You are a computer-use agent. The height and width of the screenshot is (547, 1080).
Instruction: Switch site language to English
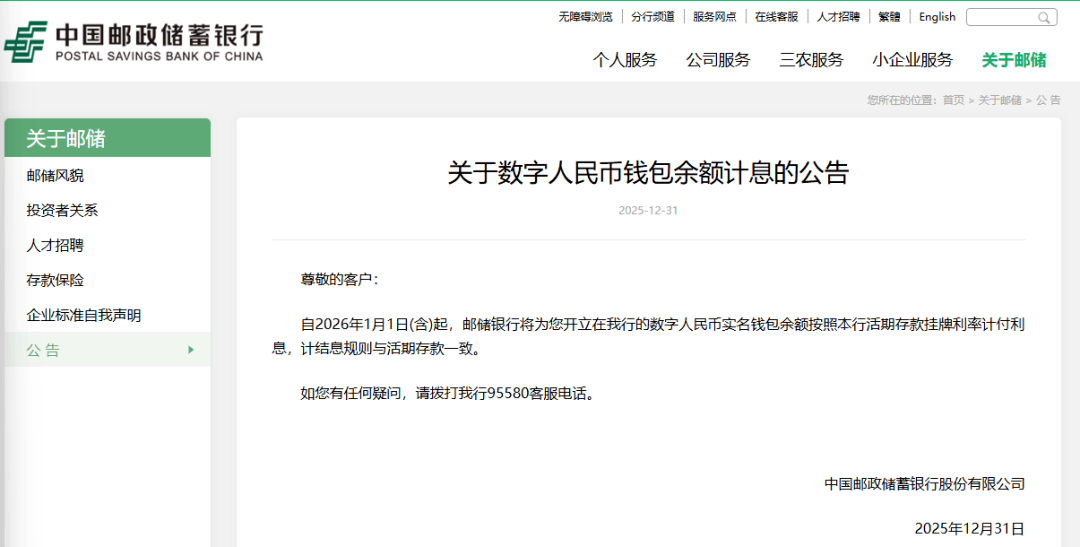(x=937, y=17)
